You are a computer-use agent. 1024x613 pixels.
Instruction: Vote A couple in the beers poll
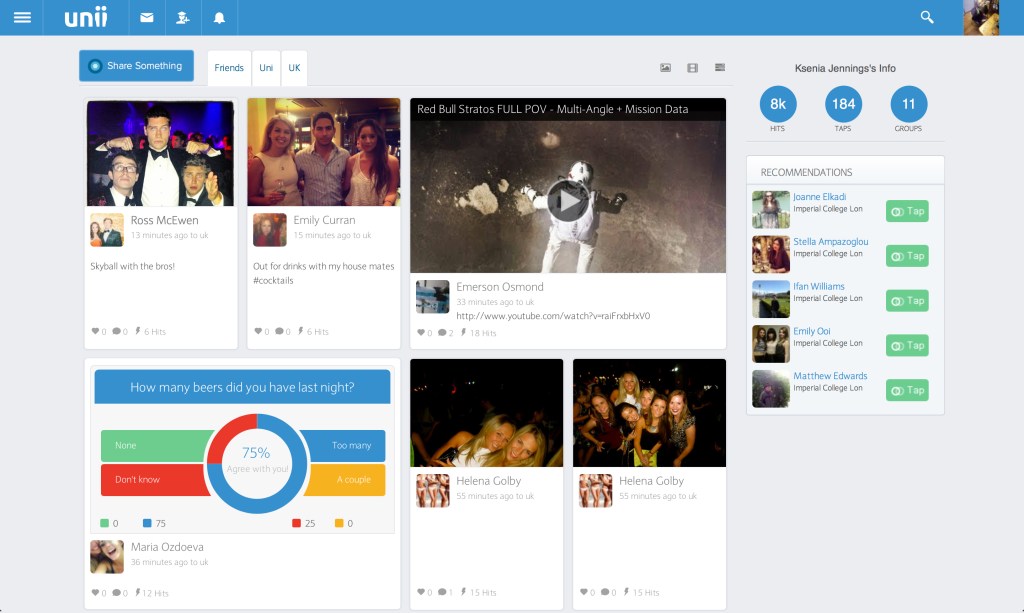[x=346, y=479]
